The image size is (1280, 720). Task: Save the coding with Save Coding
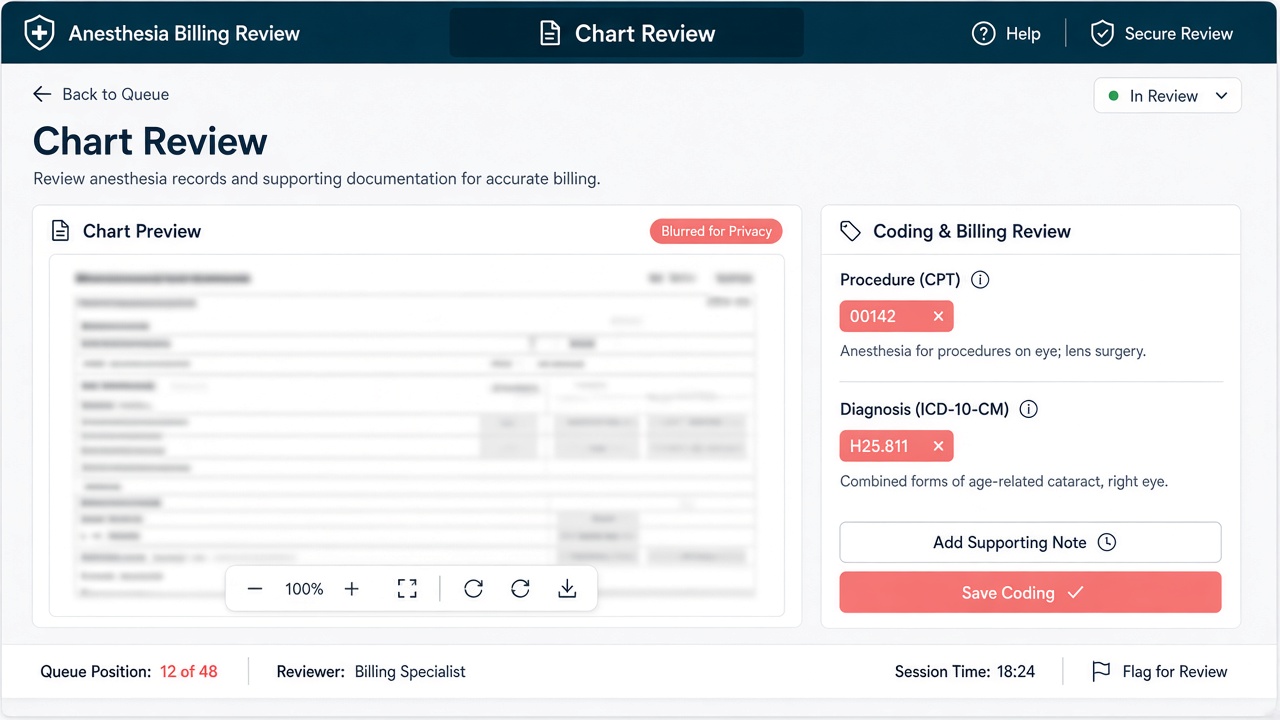[x=1030, y=592]
